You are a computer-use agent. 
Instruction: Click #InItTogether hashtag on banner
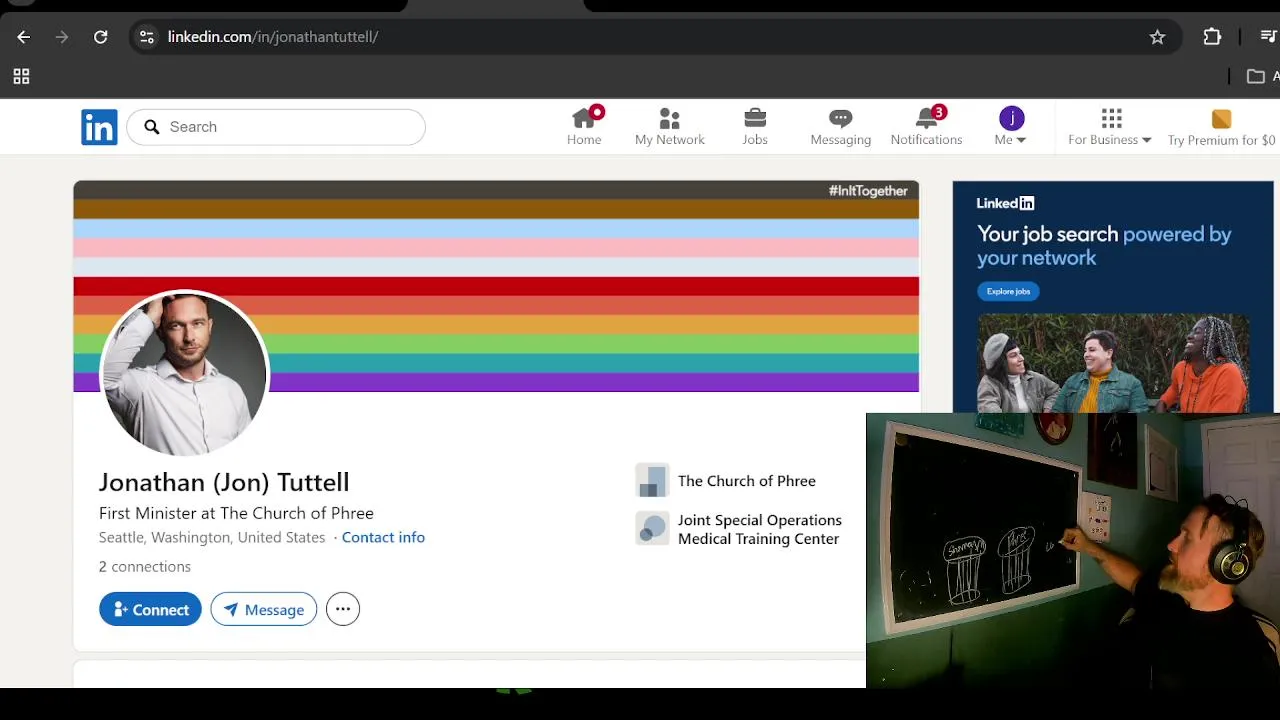click(x=868, y=191)
